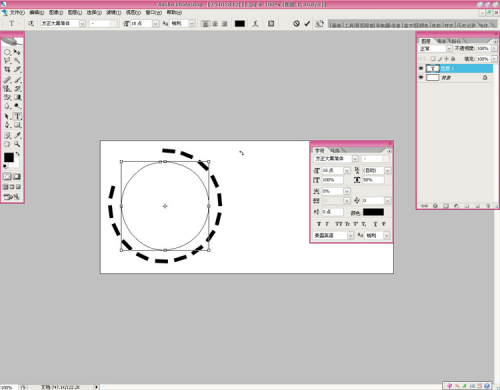The image size is (500, 390).
Task: Select the Elliptical Marquee tool
Action: point(7,52)
